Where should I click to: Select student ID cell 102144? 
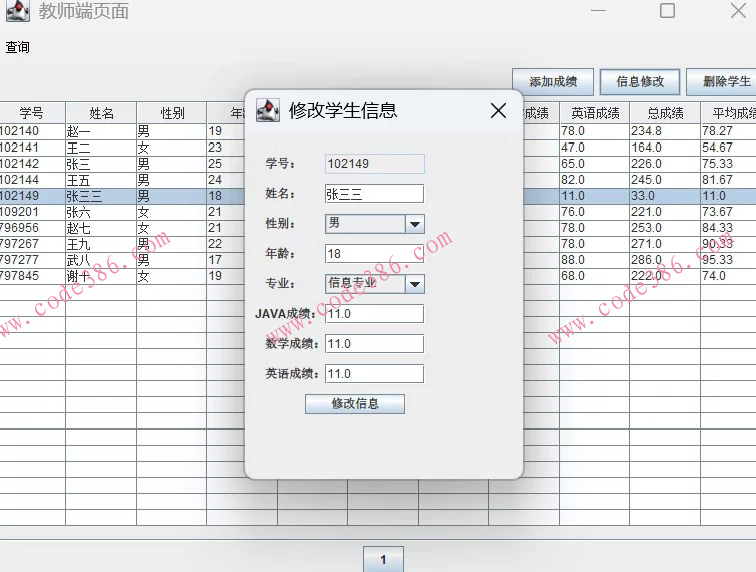point(32,180)
